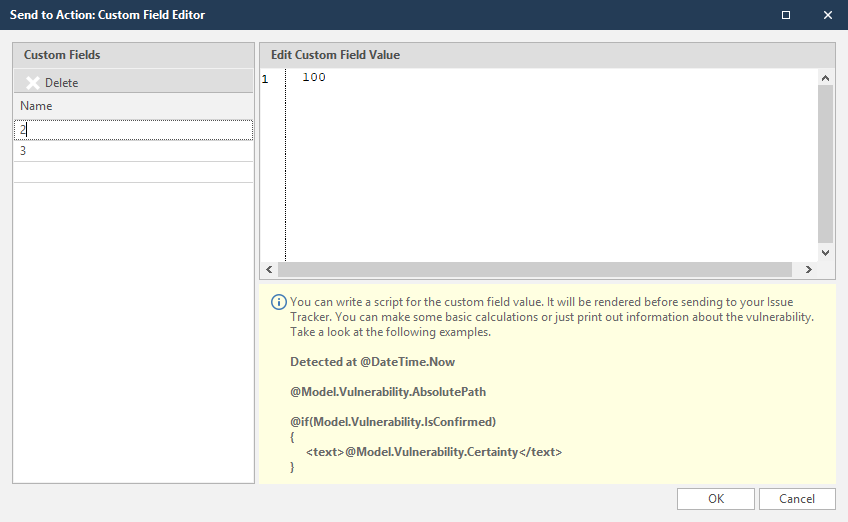Click the Custom Fields panel header

click(62, 55)
